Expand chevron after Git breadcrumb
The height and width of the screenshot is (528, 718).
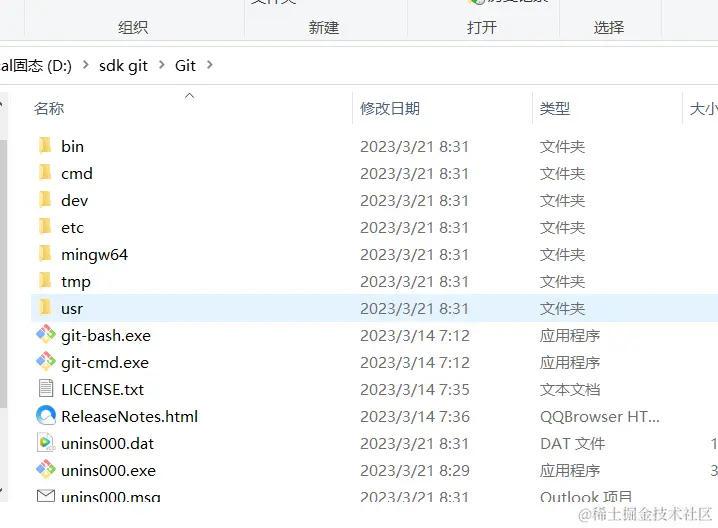[x=209, y=65]
